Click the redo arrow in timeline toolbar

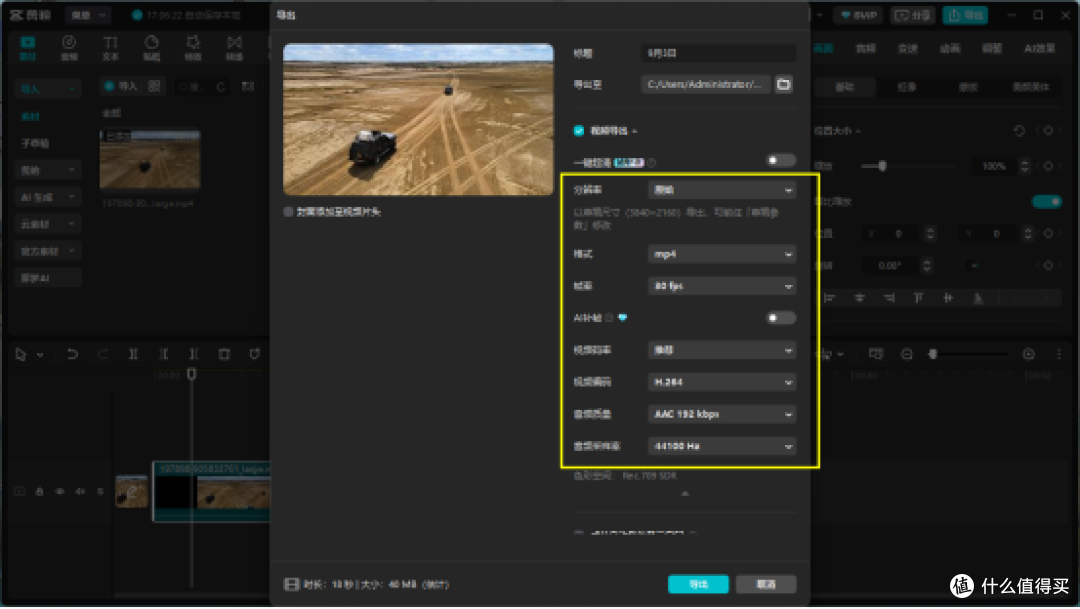tap(102, 354)
